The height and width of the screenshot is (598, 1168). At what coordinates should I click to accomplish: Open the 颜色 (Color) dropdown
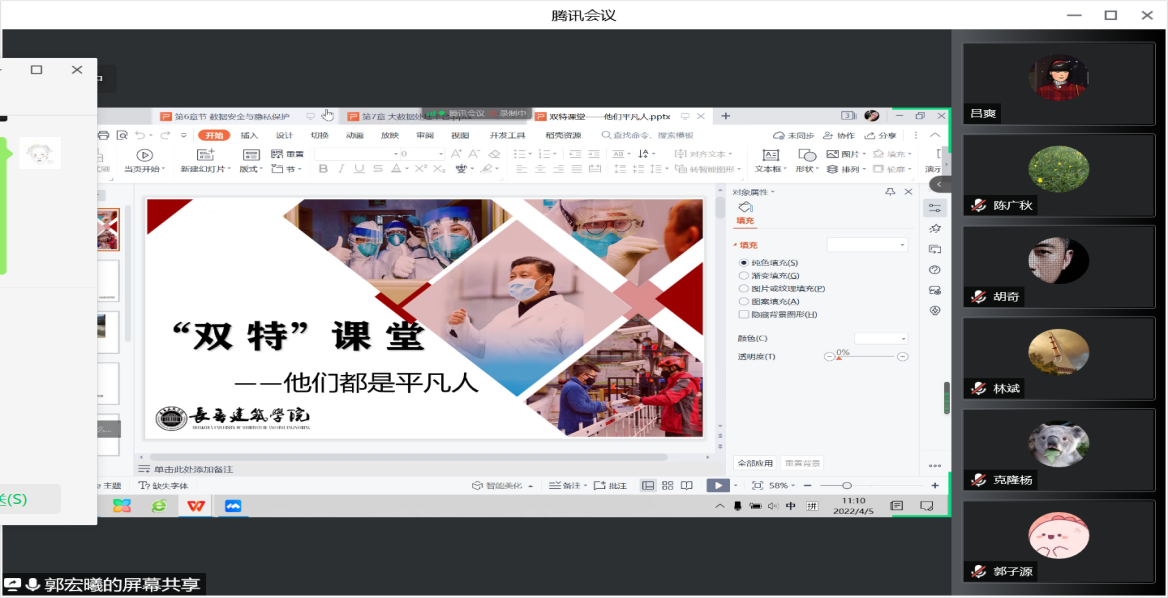point(880,339)
